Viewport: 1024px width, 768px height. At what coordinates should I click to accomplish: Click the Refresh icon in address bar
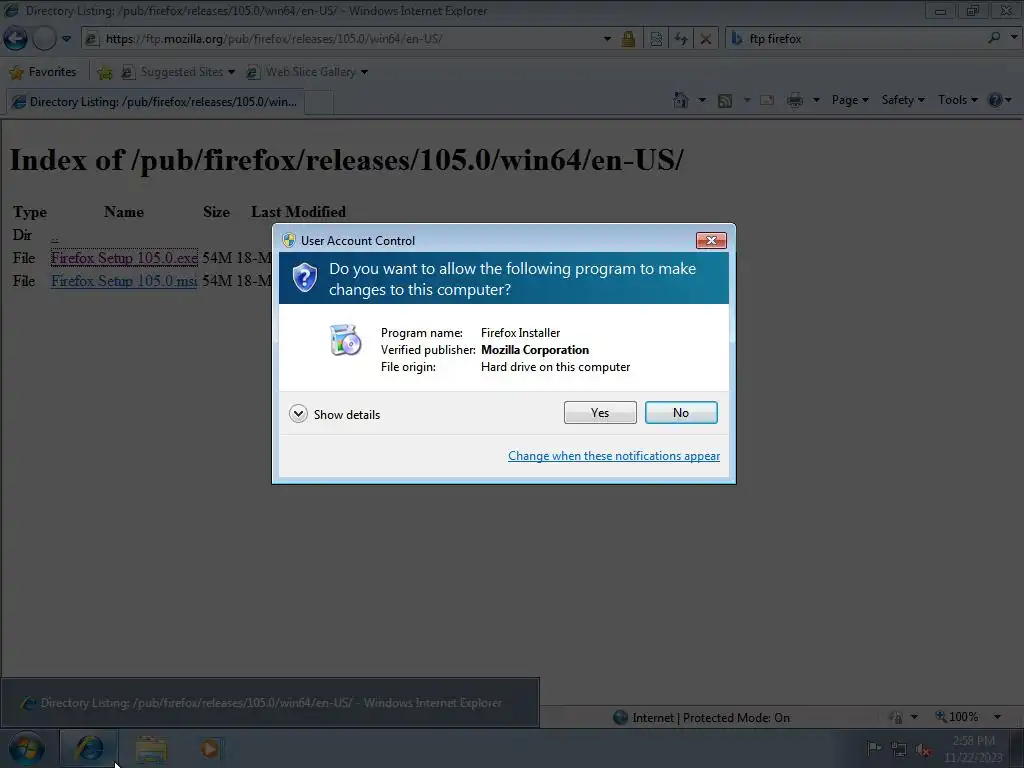pyautogui.click(x=681, y=39)
